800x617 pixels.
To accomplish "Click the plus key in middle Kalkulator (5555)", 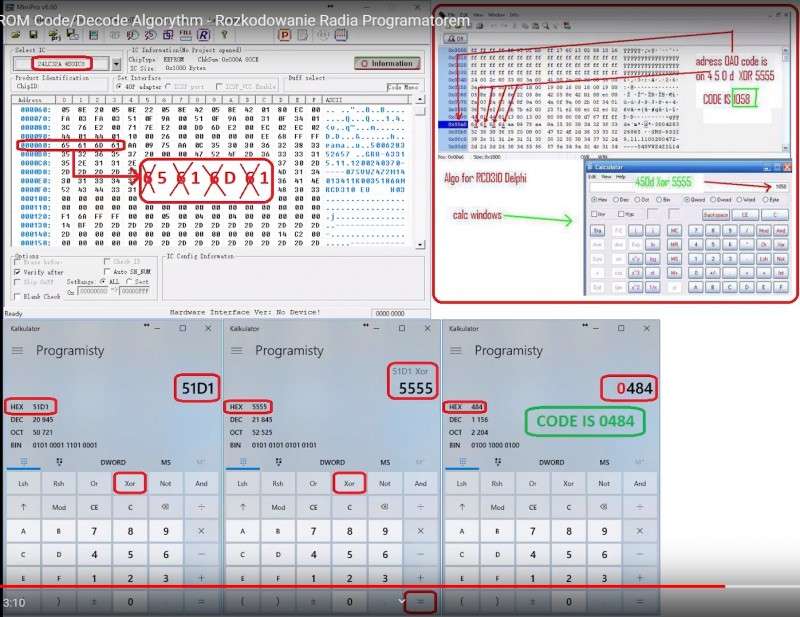I will 420,578.
